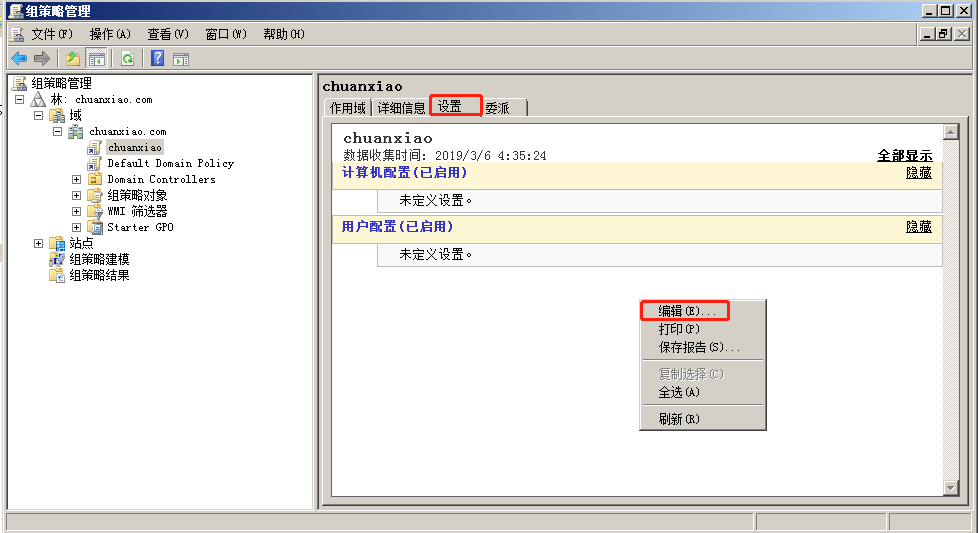Click the 计算机配置(已启用) heading
Image resolution: width=978 pixels, height=533 pixels.
pos(404,173)
